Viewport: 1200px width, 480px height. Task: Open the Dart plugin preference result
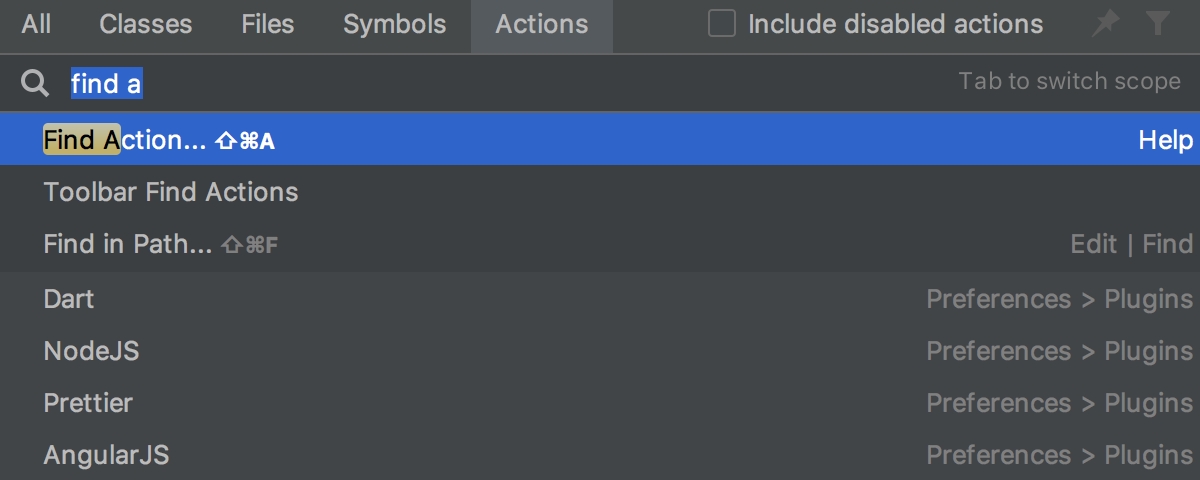point(69,299)
